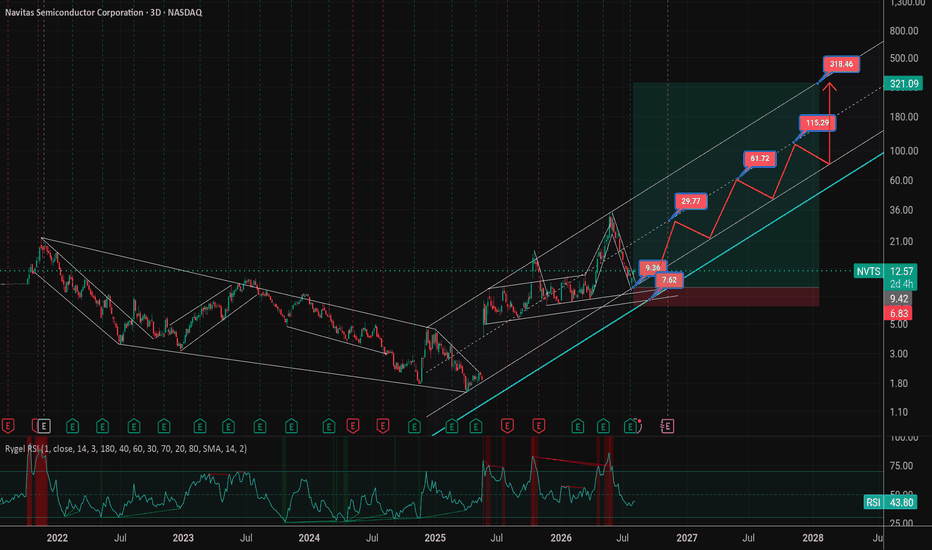Screen dimensions: 932x550
Task: Open the Rygel RSI indicator legend
Action: 125,449
